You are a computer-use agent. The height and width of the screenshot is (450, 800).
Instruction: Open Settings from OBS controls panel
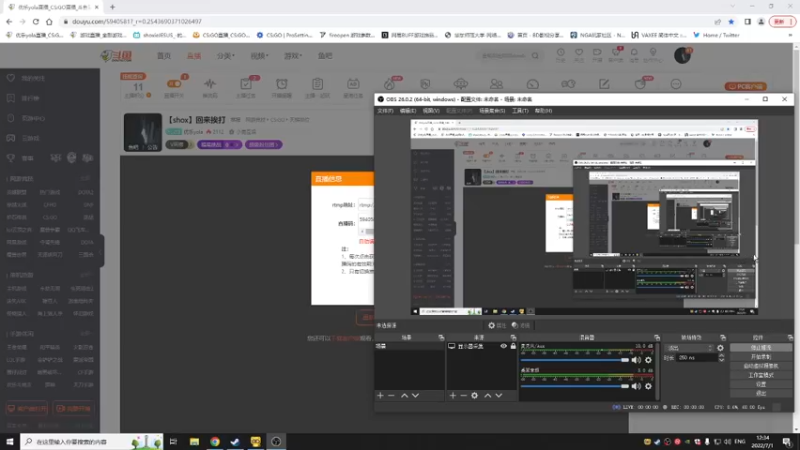pos(761,384)
